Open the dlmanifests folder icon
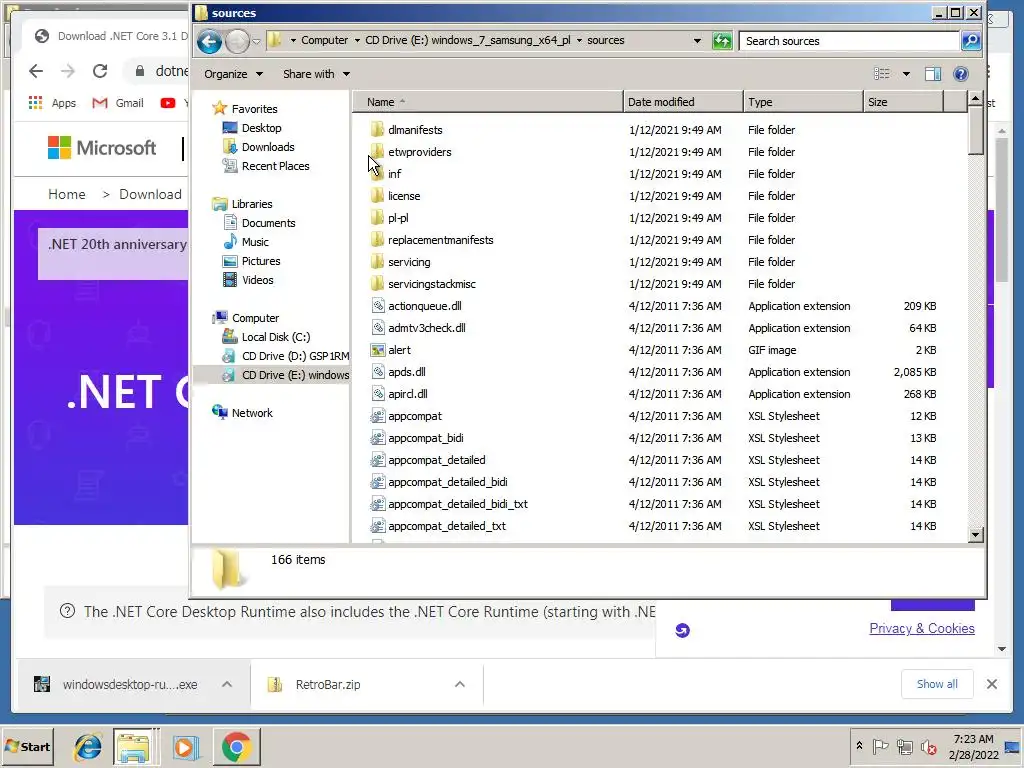The image size is (1024, 768). tap(377, 129)
